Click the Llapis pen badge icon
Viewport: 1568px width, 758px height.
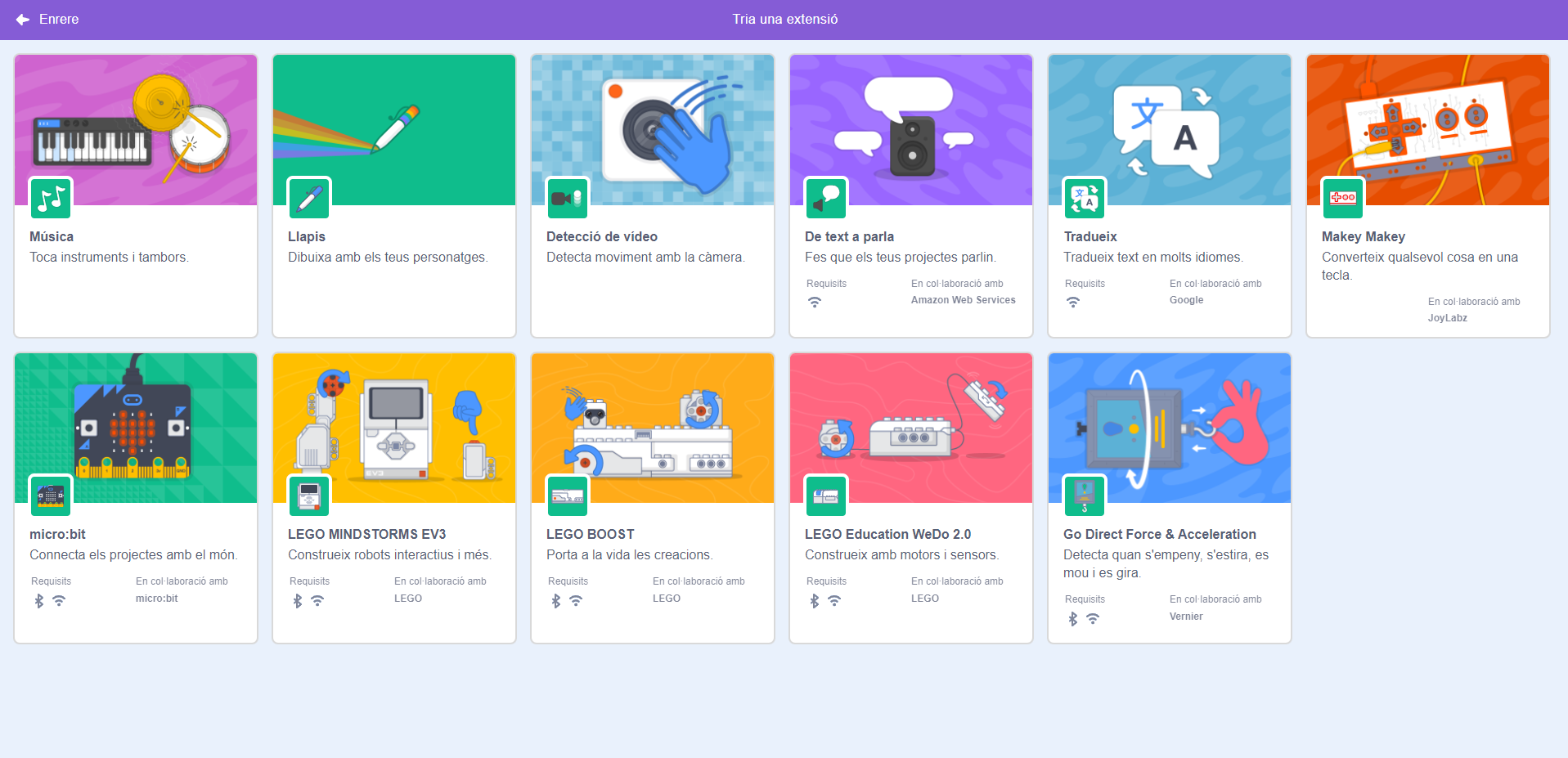click(x=309, y=198)
